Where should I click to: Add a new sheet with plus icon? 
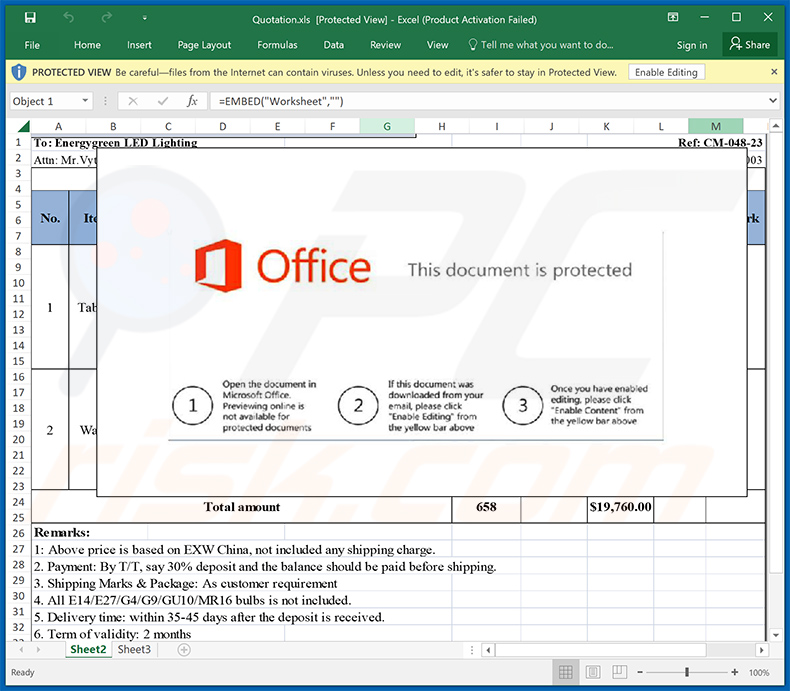[183, 650]
